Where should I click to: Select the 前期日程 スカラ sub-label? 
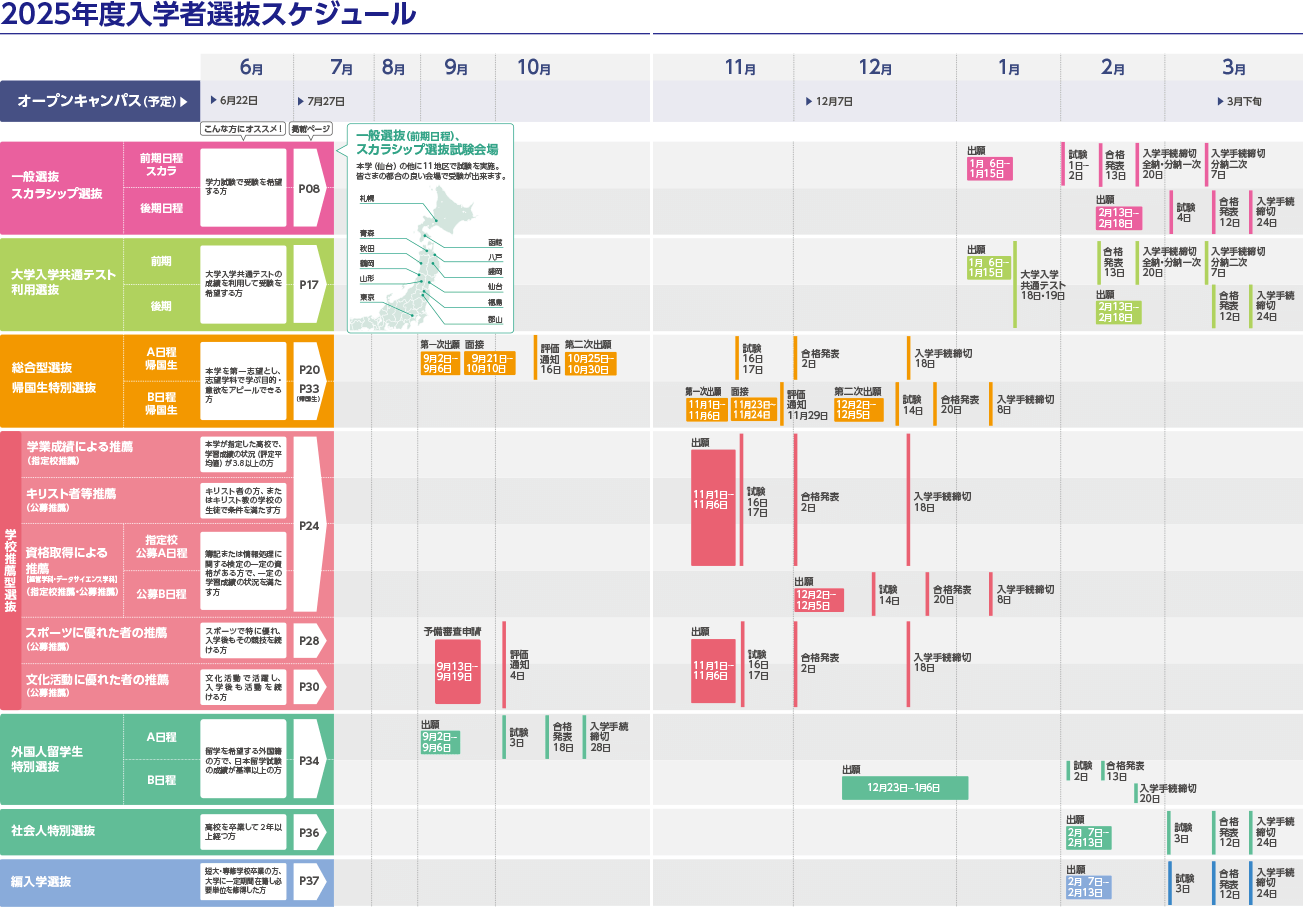coord(161,165)
